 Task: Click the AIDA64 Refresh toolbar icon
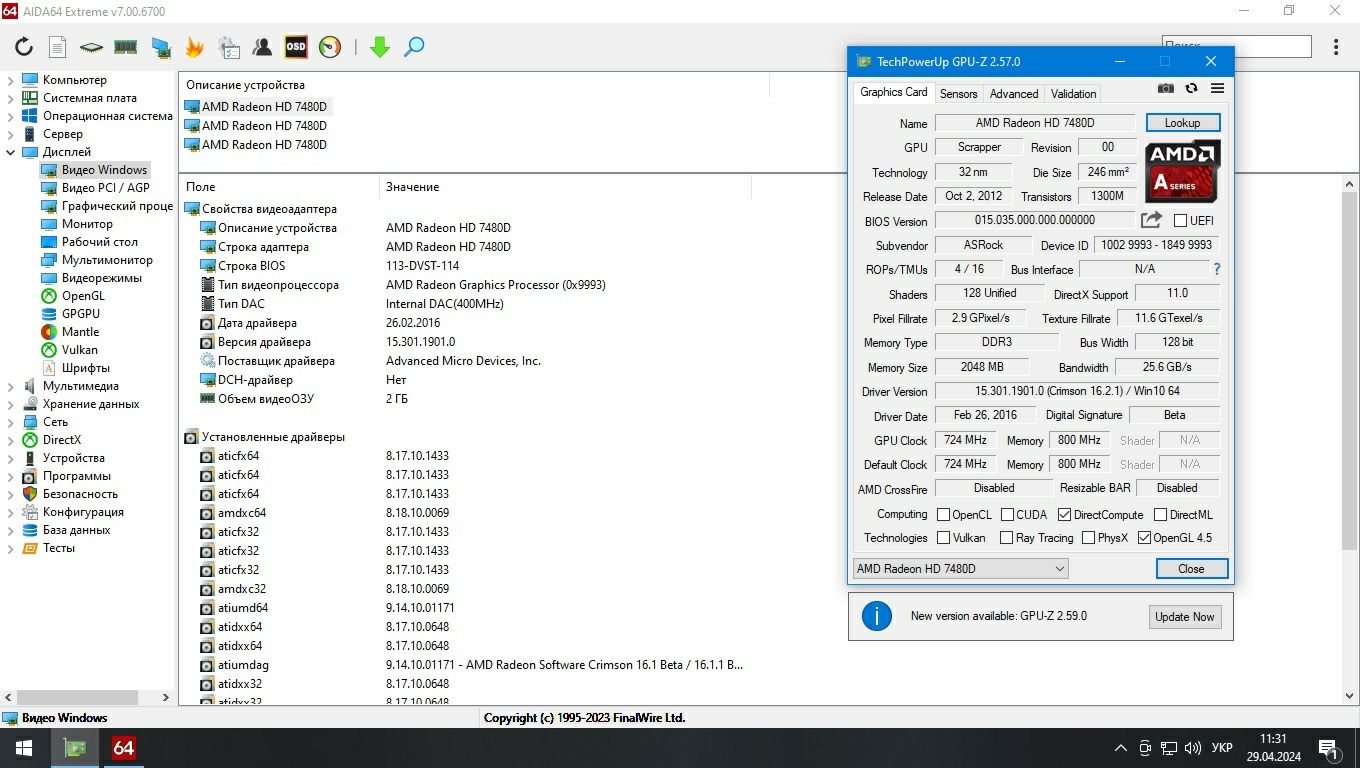pos(24,47)
